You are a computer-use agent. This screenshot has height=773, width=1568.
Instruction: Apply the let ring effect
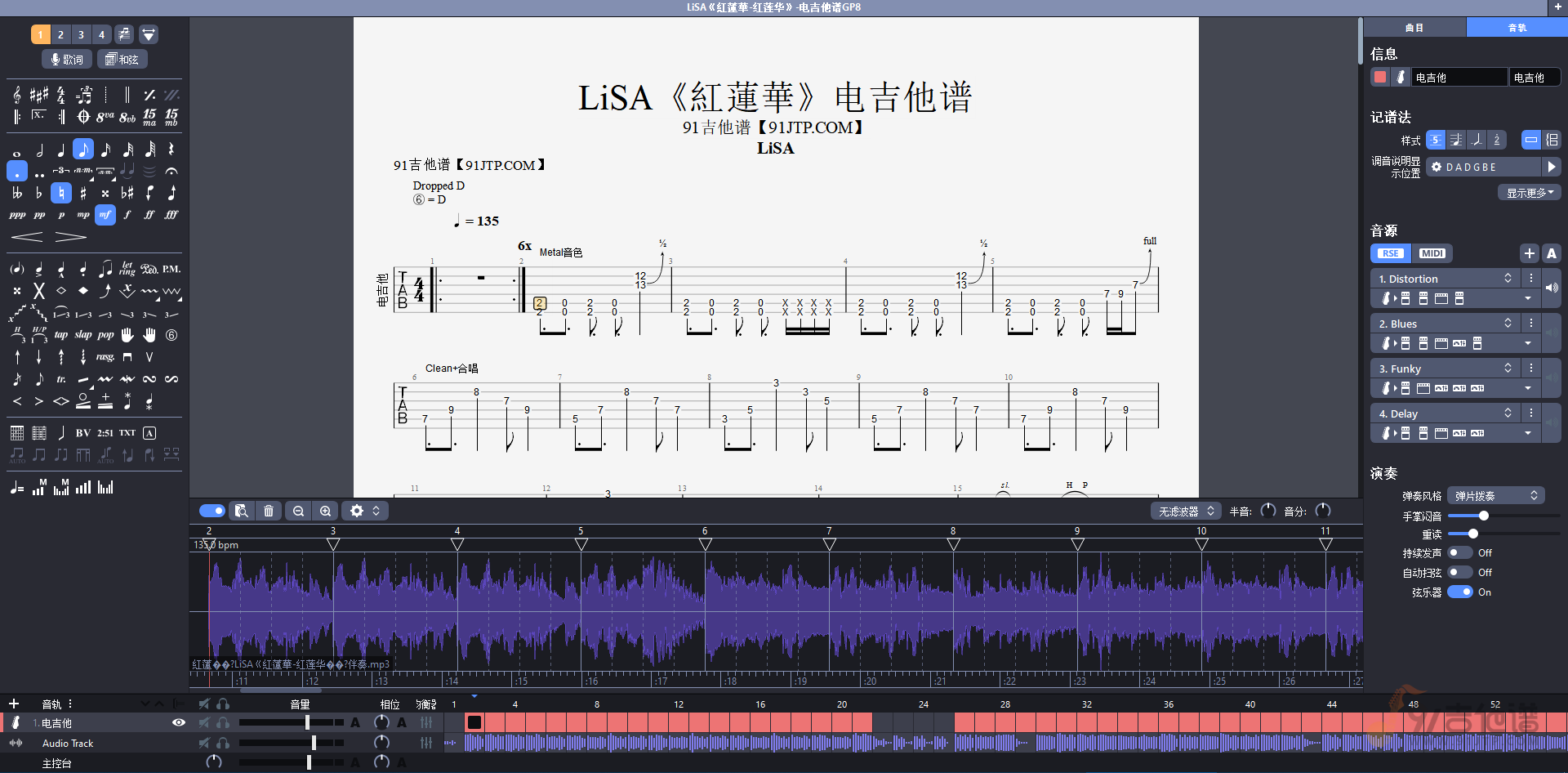[127, 269]
